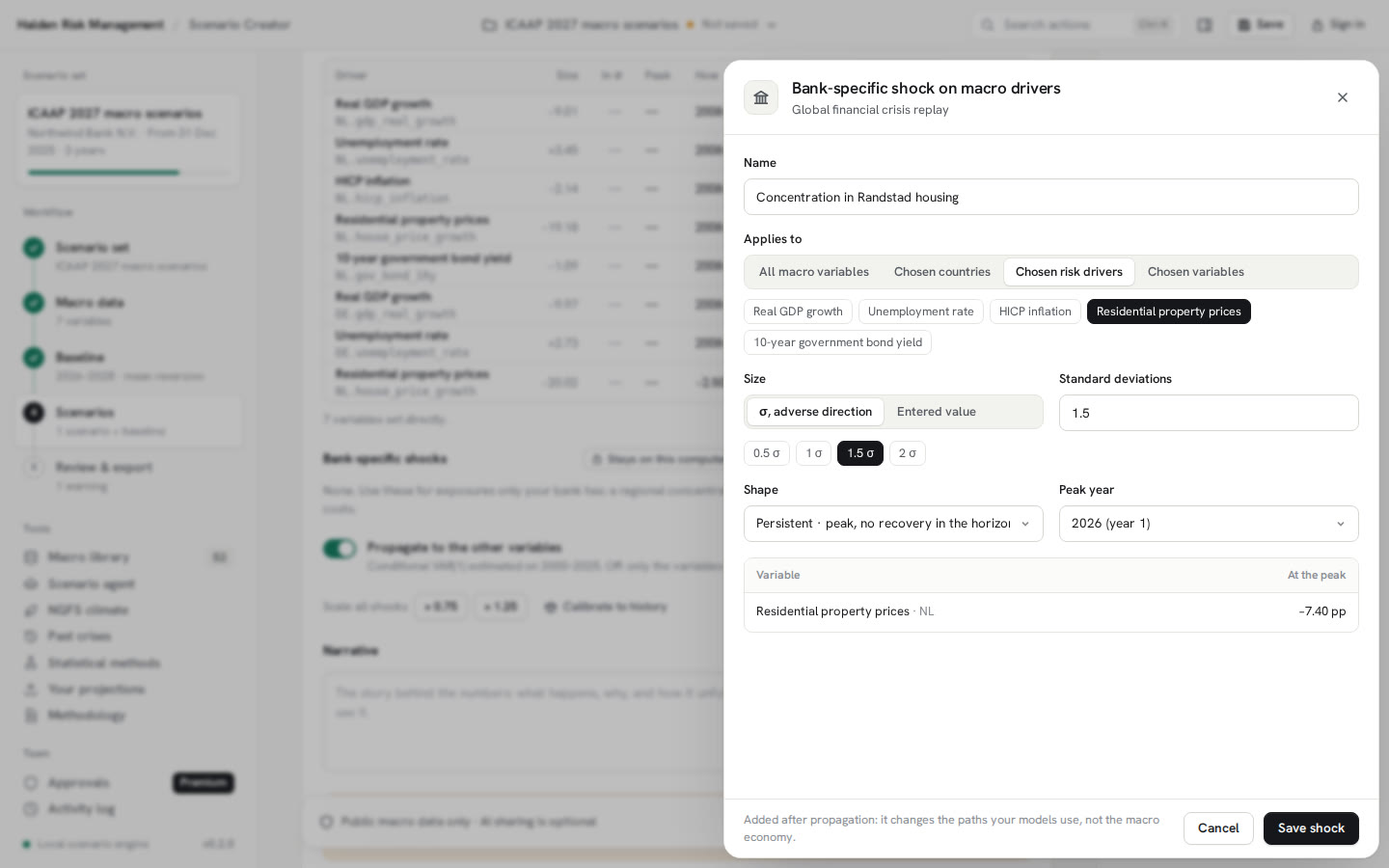This screenshot has height=868, width=1389.
Task: Select the All macro variables tab
Action: [x=814, y=272]
